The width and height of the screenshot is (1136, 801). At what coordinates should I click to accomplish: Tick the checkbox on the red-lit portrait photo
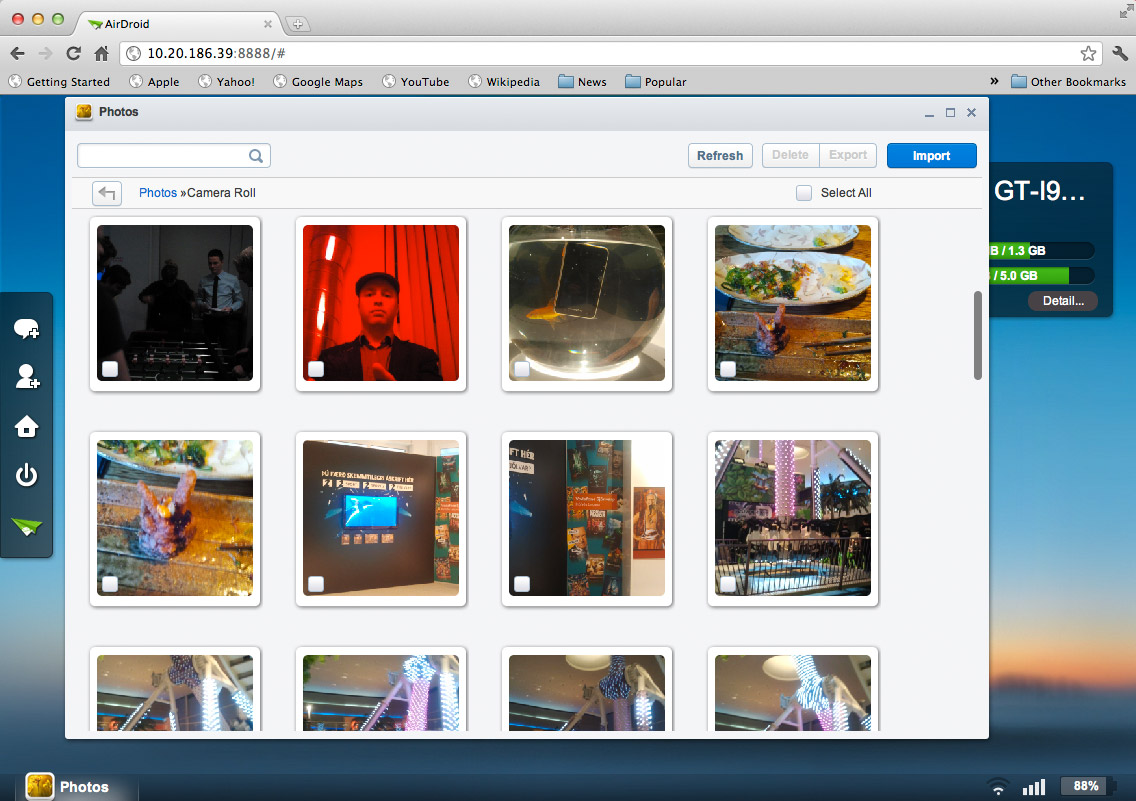click(315, 370)
